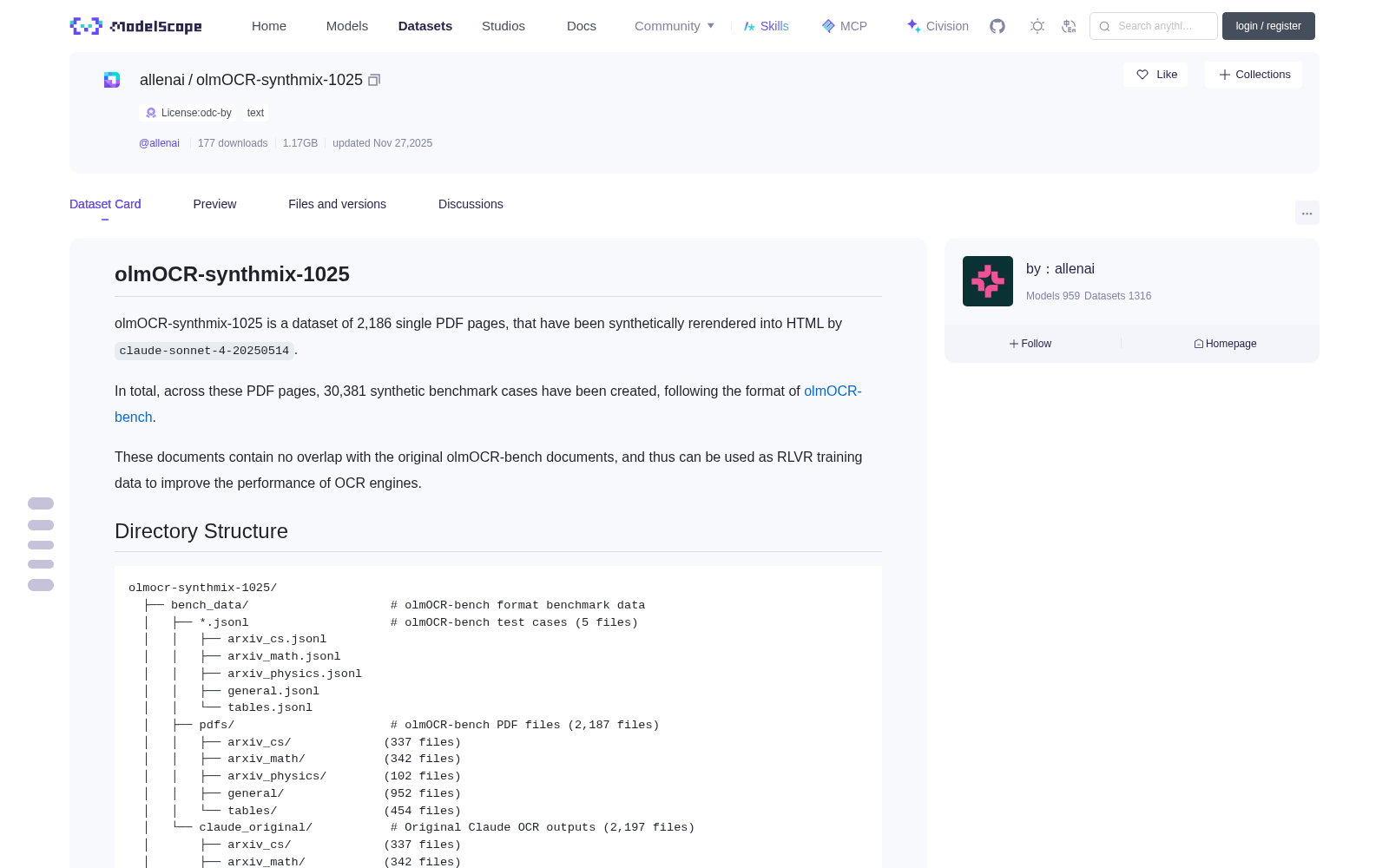Switch to the Preview tab
This screenshot has height=868, width=1389.
(x=214, y=204)
